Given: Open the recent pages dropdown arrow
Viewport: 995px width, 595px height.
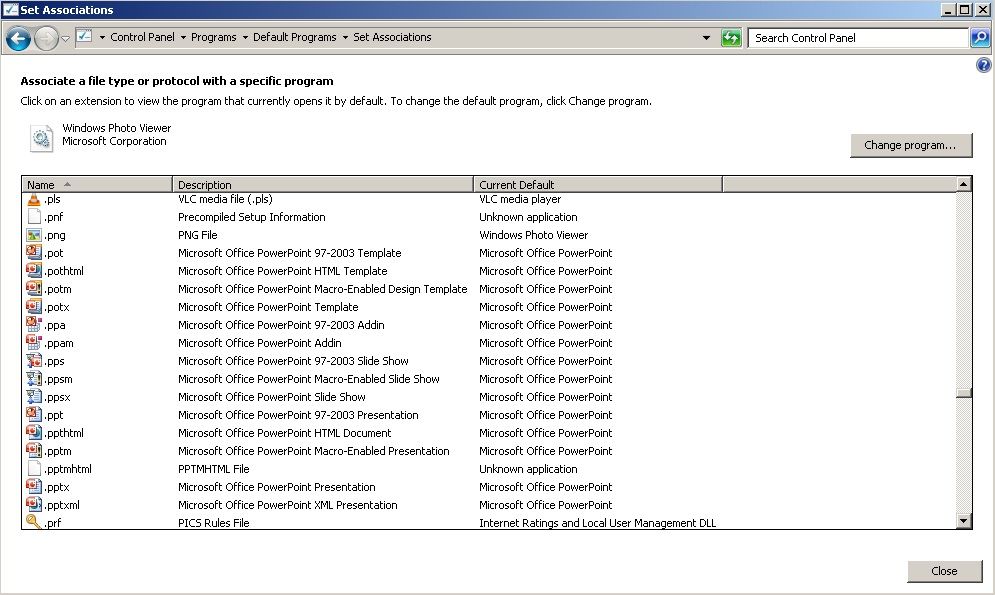Looking at the screenshot, I should tap(65, 39).
